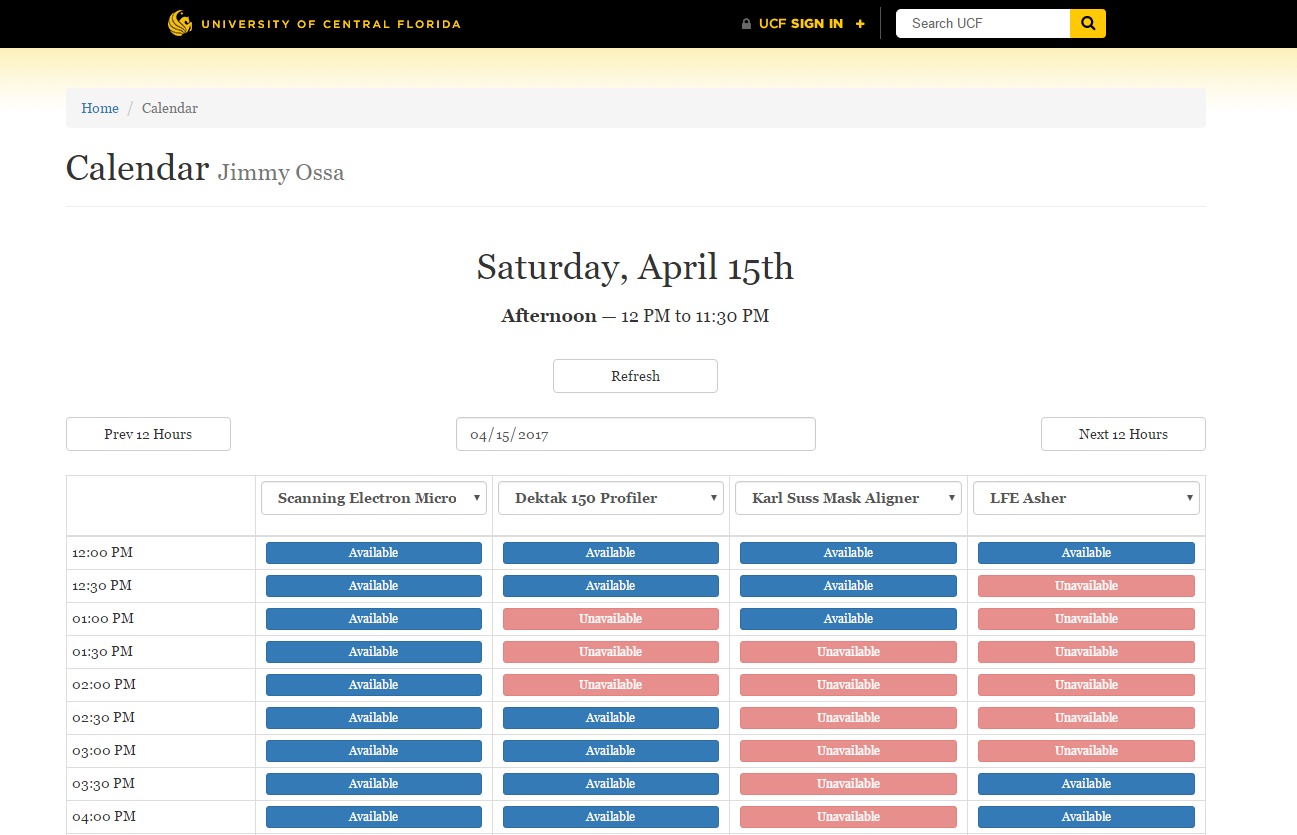This screenshot has width=1297, height=835.
Task: Book 03:30 PM Available slot for LFE Asher
Action: (x=1086, y=784)
